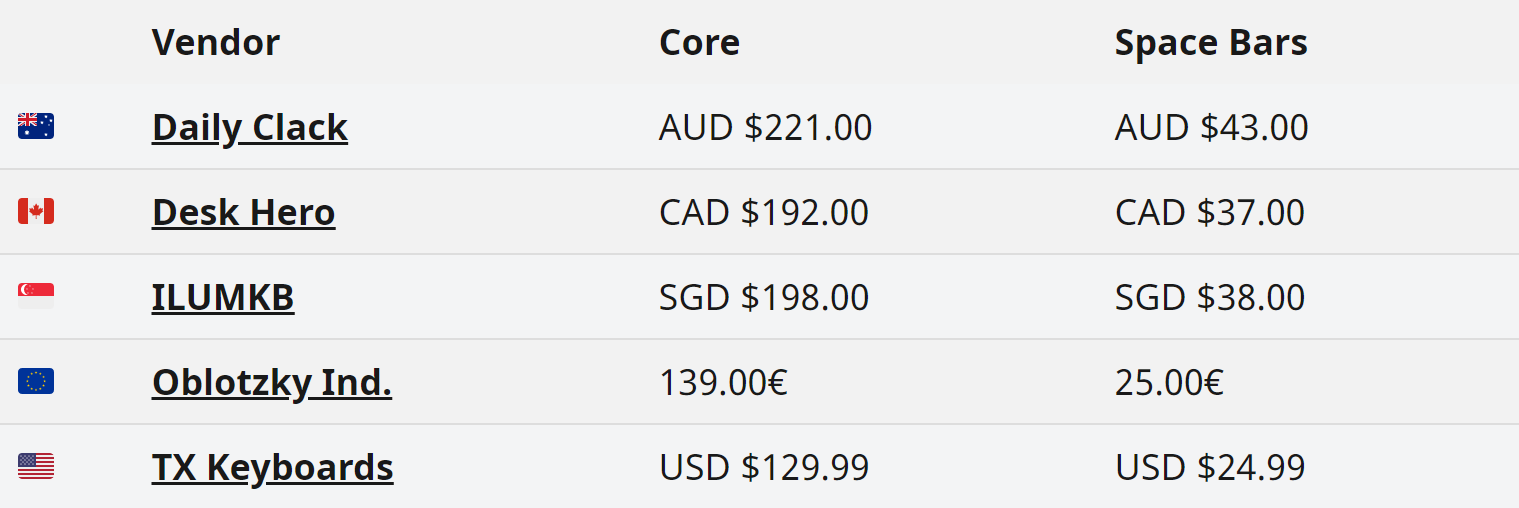Open the TX Keyboards link
The height and width of the screenshot is (508, 1519).
click(272, 468)
